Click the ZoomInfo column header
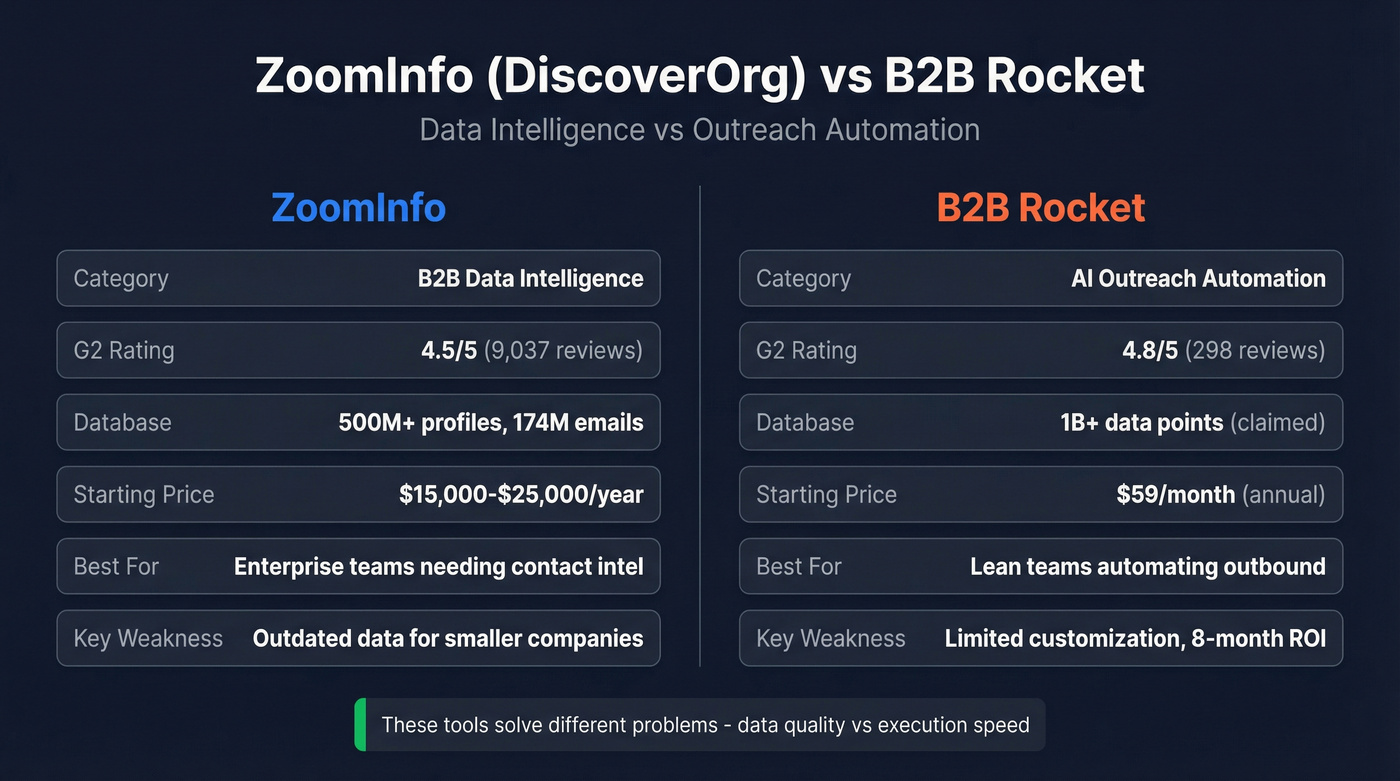Image resolution: width=1400 pixels, height=781 pixels. 358,207
